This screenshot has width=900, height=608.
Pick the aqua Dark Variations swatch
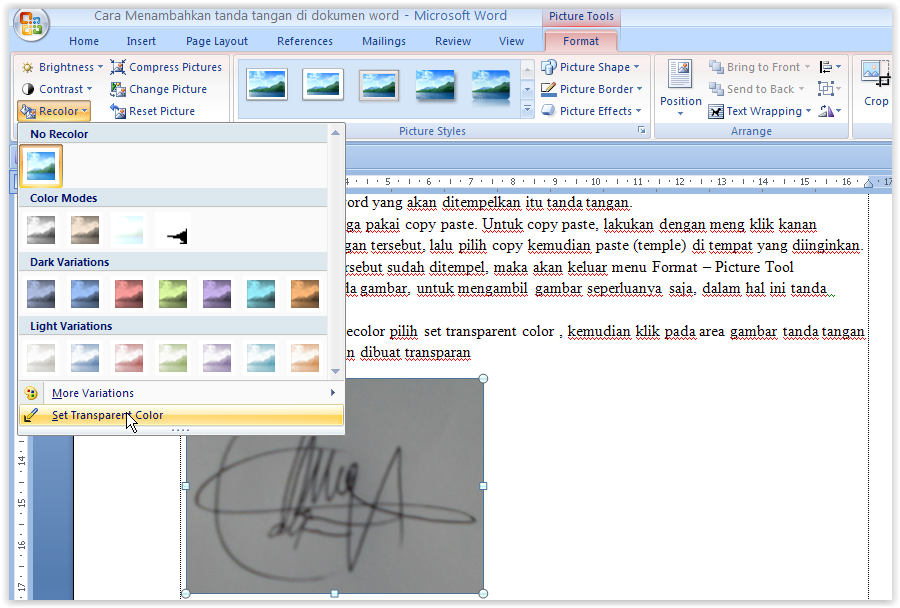261,293
